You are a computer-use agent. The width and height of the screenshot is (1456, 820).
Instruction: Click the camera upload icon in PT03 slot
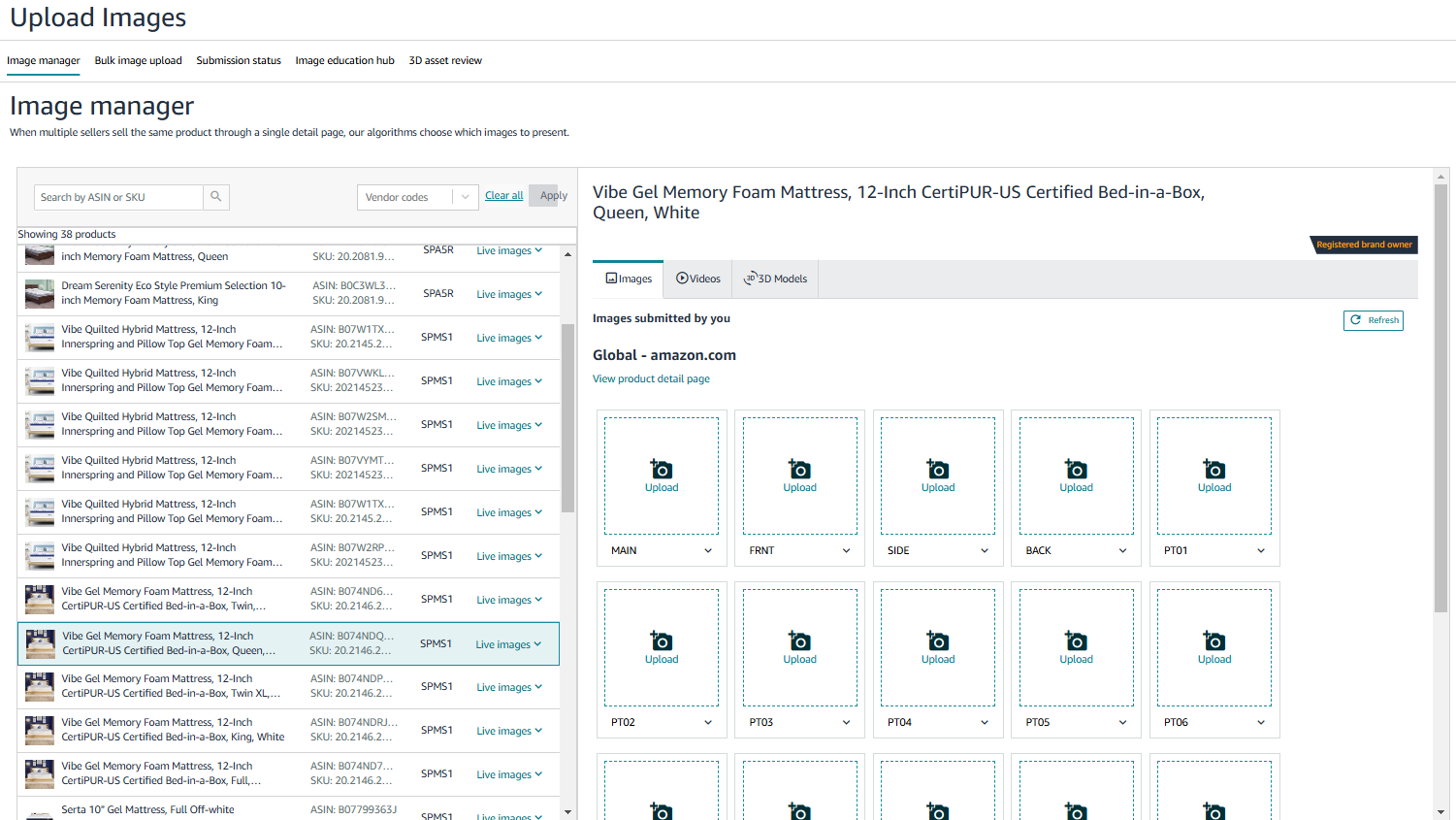799,641
